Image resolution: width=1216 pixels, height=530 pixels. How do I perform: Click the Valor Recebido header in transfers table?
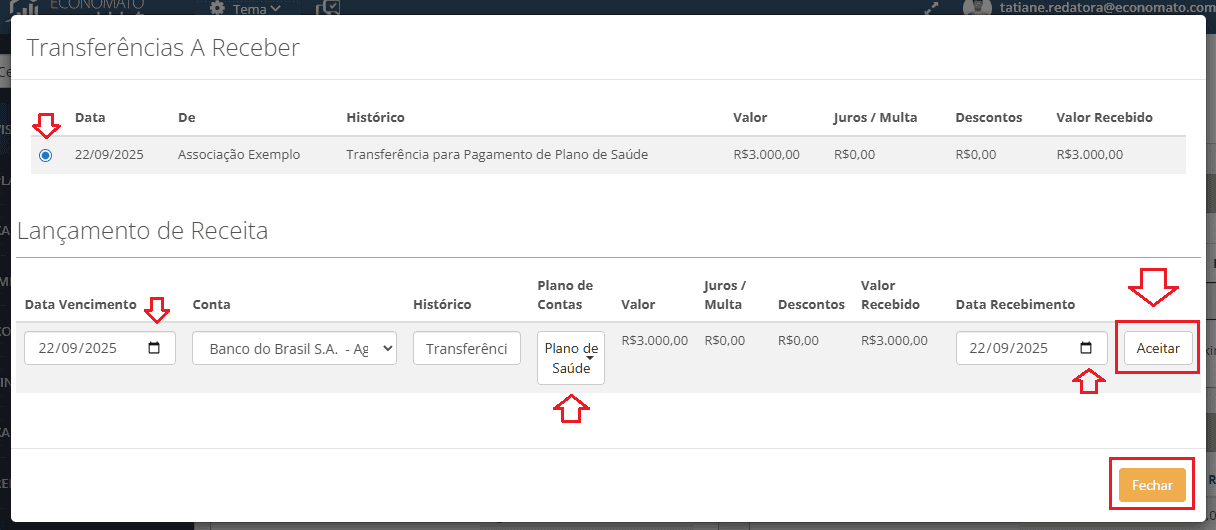(x=1104, y=117)
